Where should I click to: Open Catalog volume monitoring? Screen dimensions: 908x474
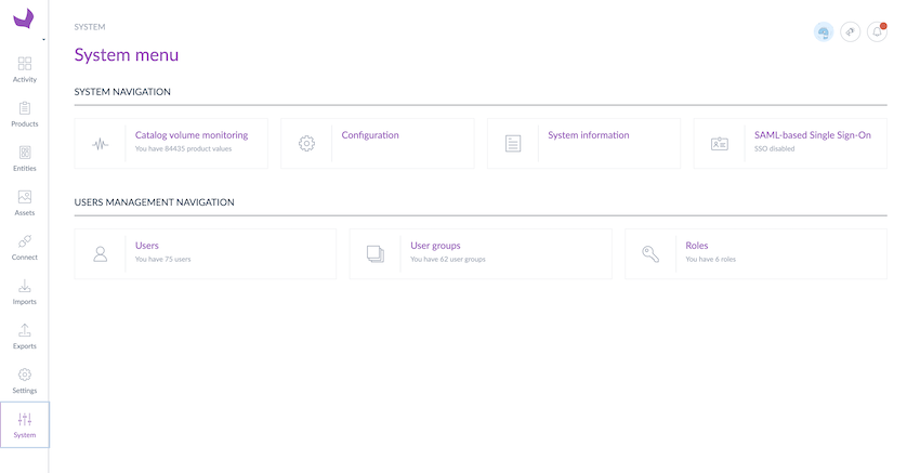click(191, 135)
